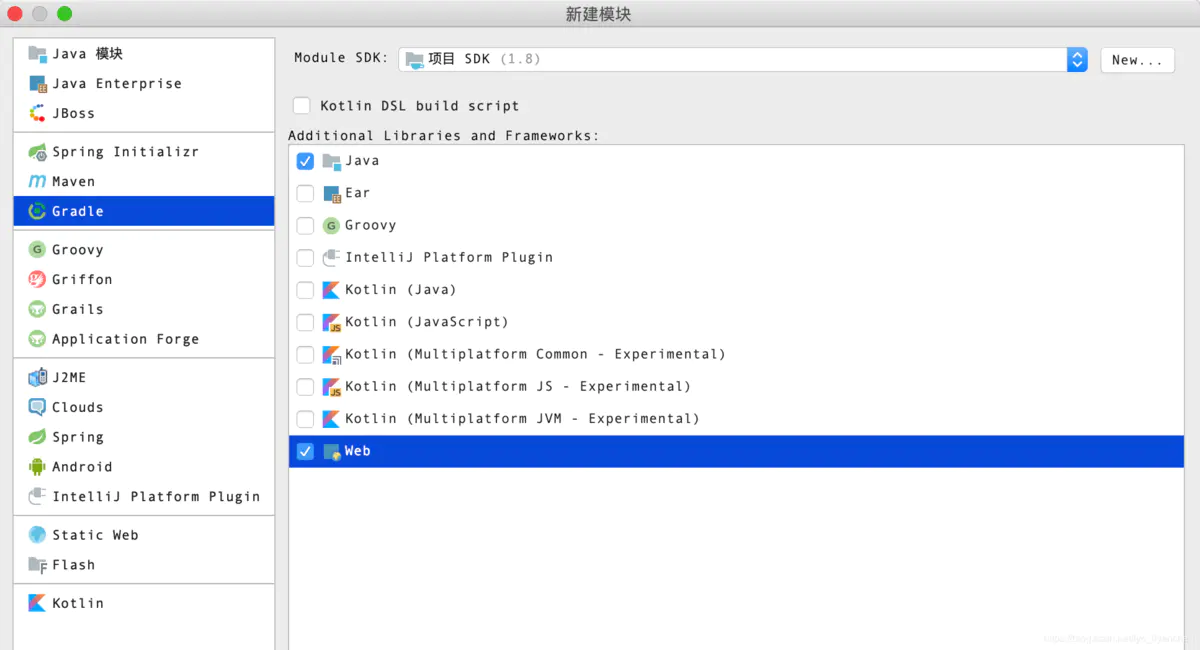The height and width of the screenshot is (650, 1200).
Task: Check Kotlin Multiplatform JS Experimental checkbox
Action: [x=305, y=387]
